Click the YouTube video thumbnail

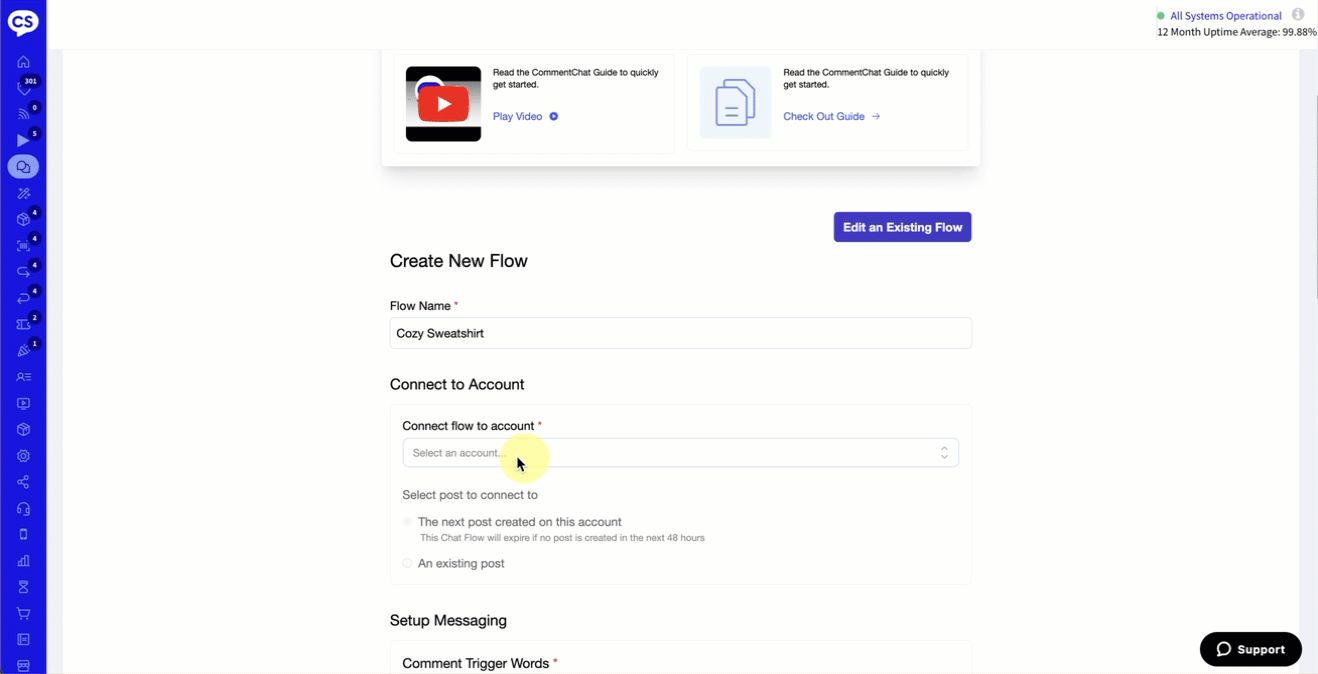tap(443, 104)
